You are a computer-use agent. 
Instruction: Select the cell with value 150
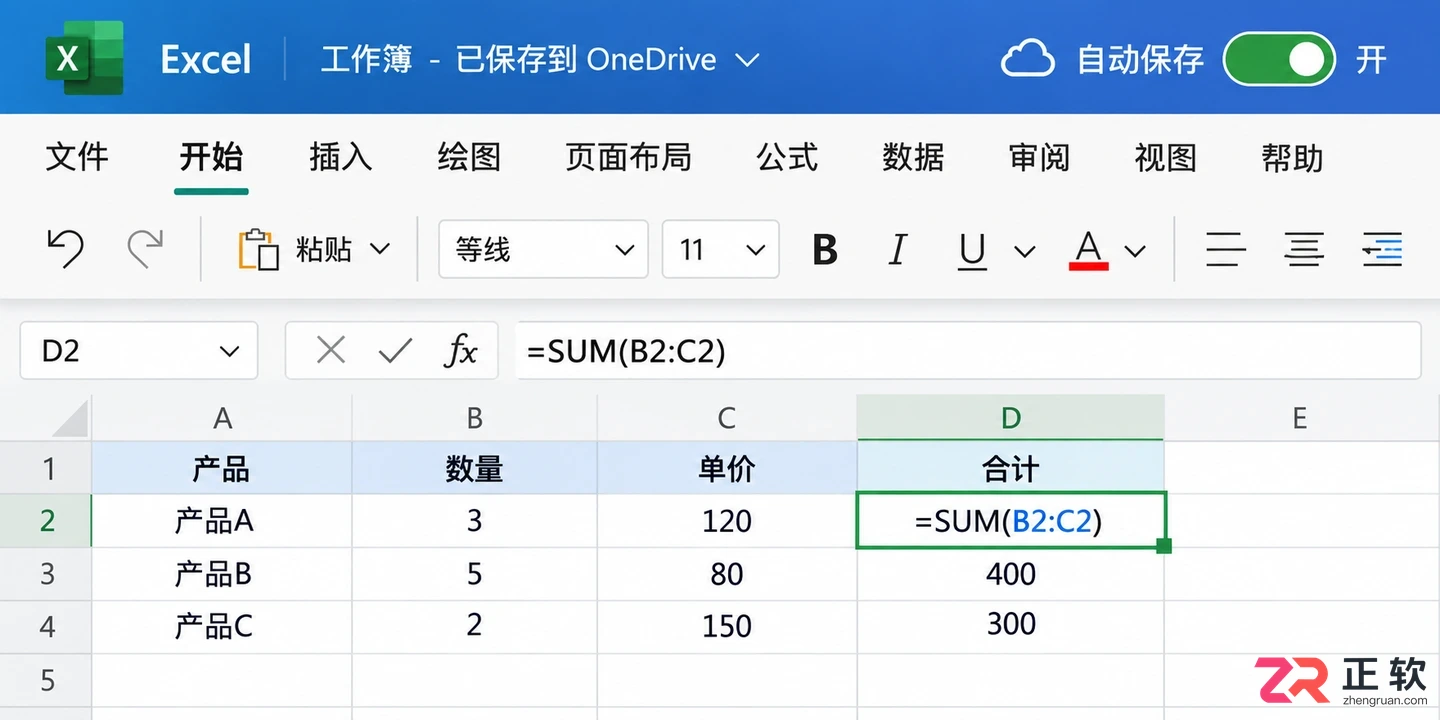tap(727, 627)
